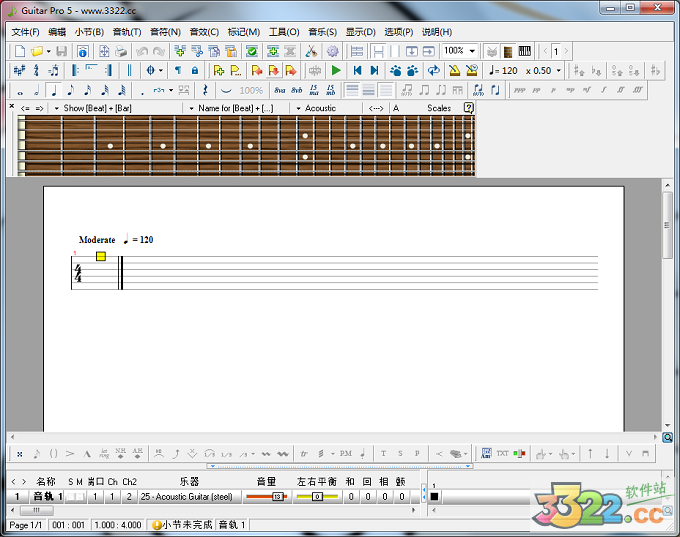Select the half note duration

37,90
